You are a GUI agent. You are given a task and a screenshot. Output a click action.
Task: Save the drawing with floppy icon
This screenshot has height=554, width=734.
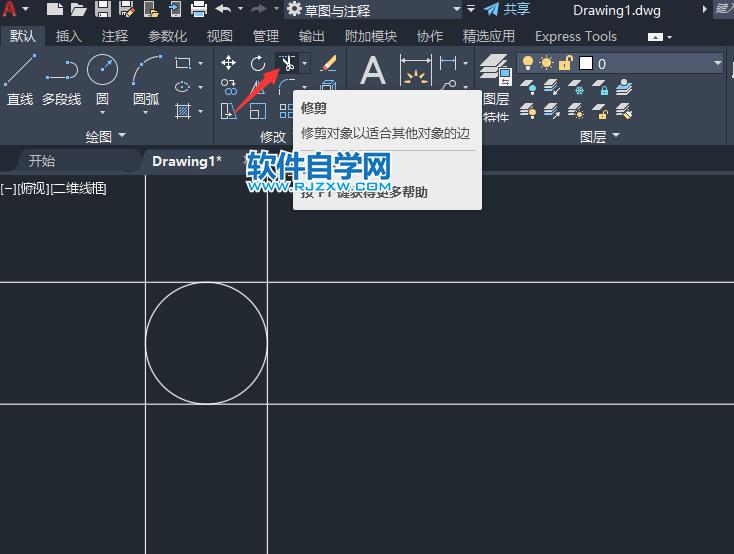(x=103, y=9)
